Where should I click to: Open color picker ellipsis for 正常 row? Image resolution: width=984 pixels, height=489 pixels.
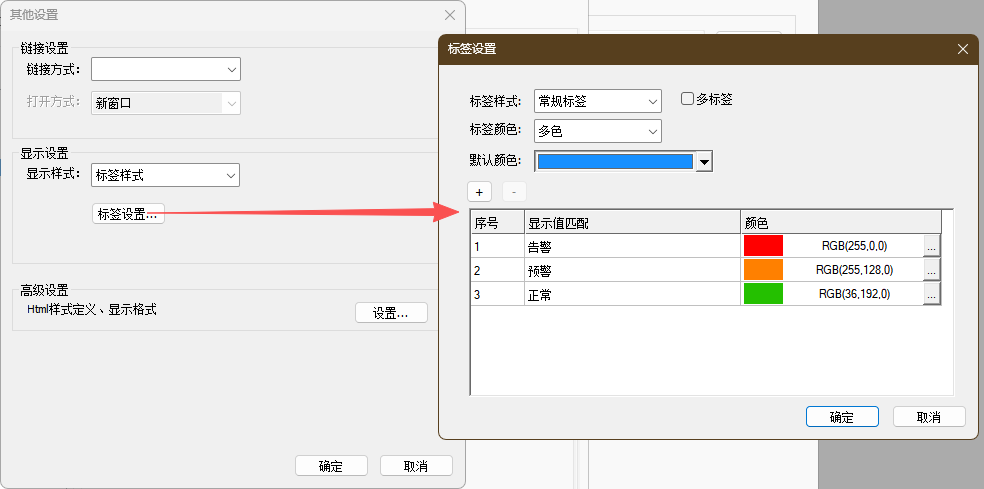(931, 294)
